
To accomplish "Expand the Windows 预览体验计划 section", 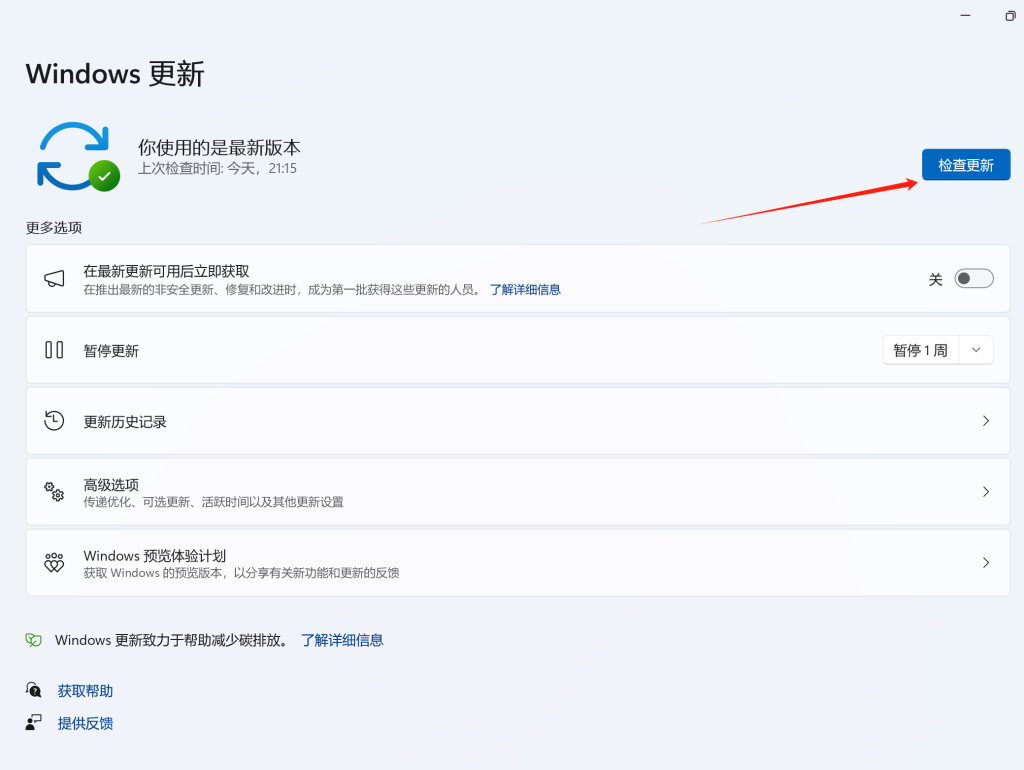I will coord(985,562).
